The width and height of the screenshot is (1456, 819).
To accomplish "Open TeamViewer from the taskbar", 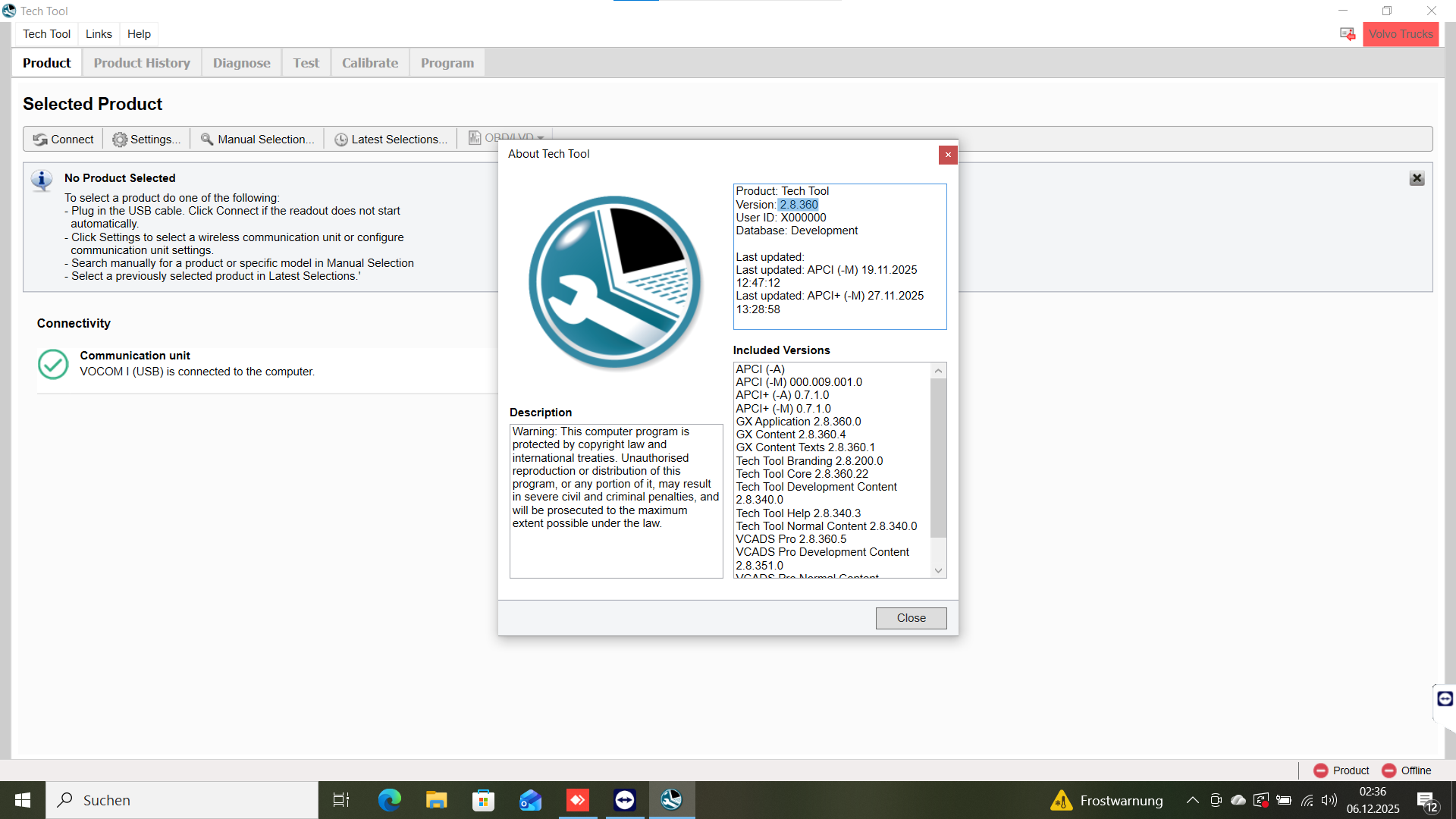I will [x=625, y=800].
